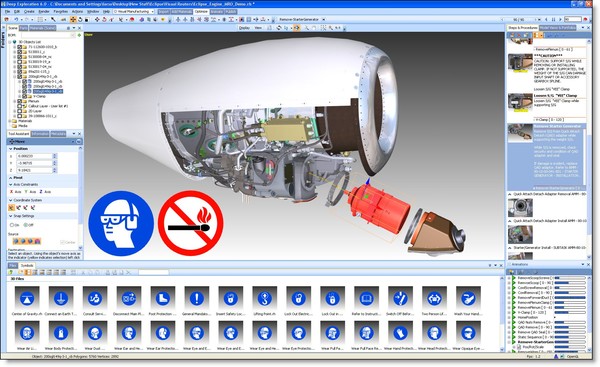Toggle checkbox of the V-Clamp item
Viewport: 600px width, 367px height.
pyautogui.click(x=24, y=96)
